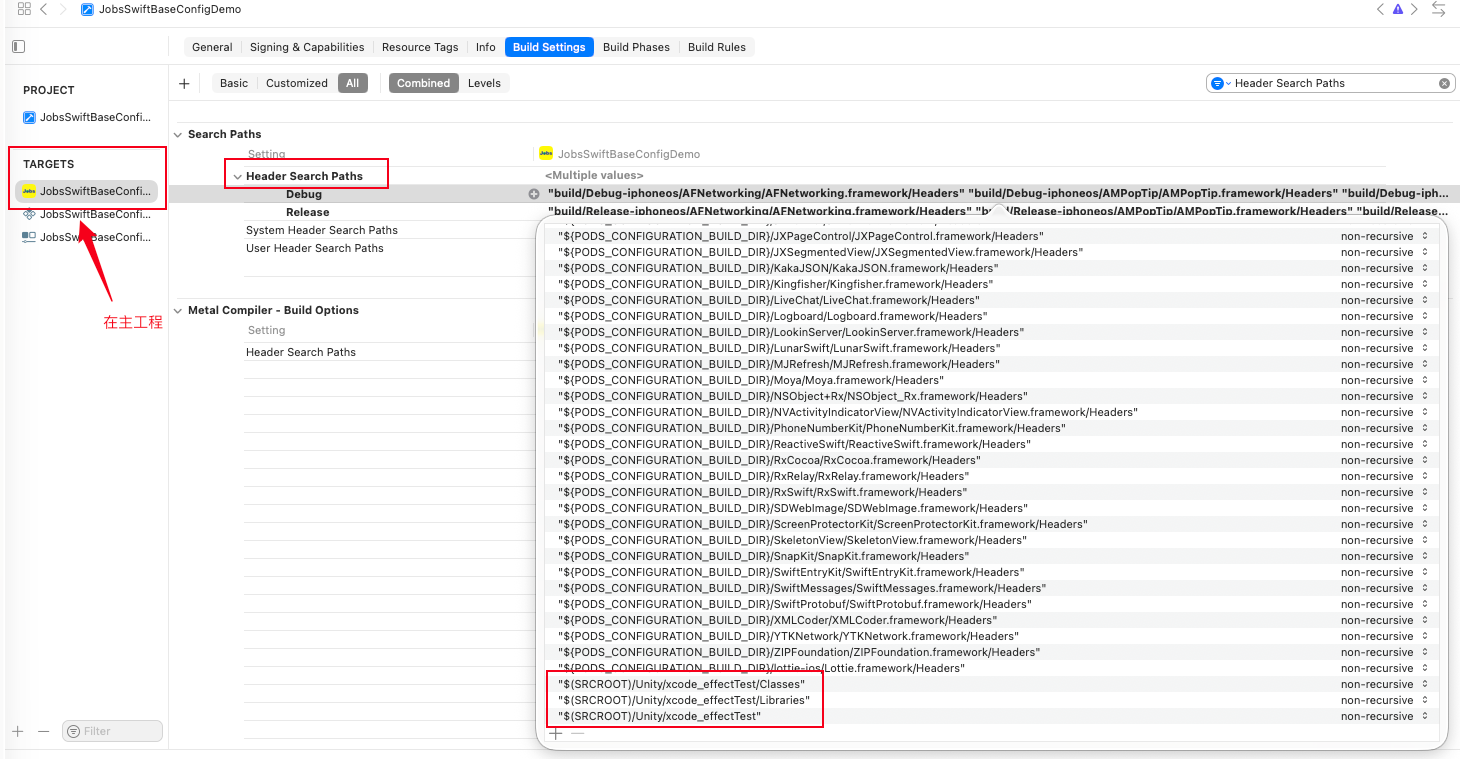Click the swap editor arrows icon

click(x=1439, y=9)
